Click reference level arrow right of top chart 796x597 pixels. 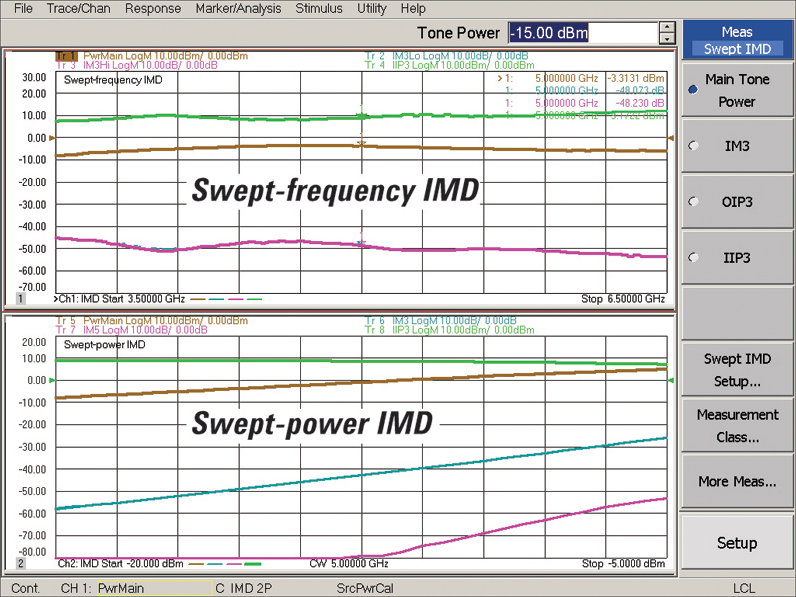(670, 138)
